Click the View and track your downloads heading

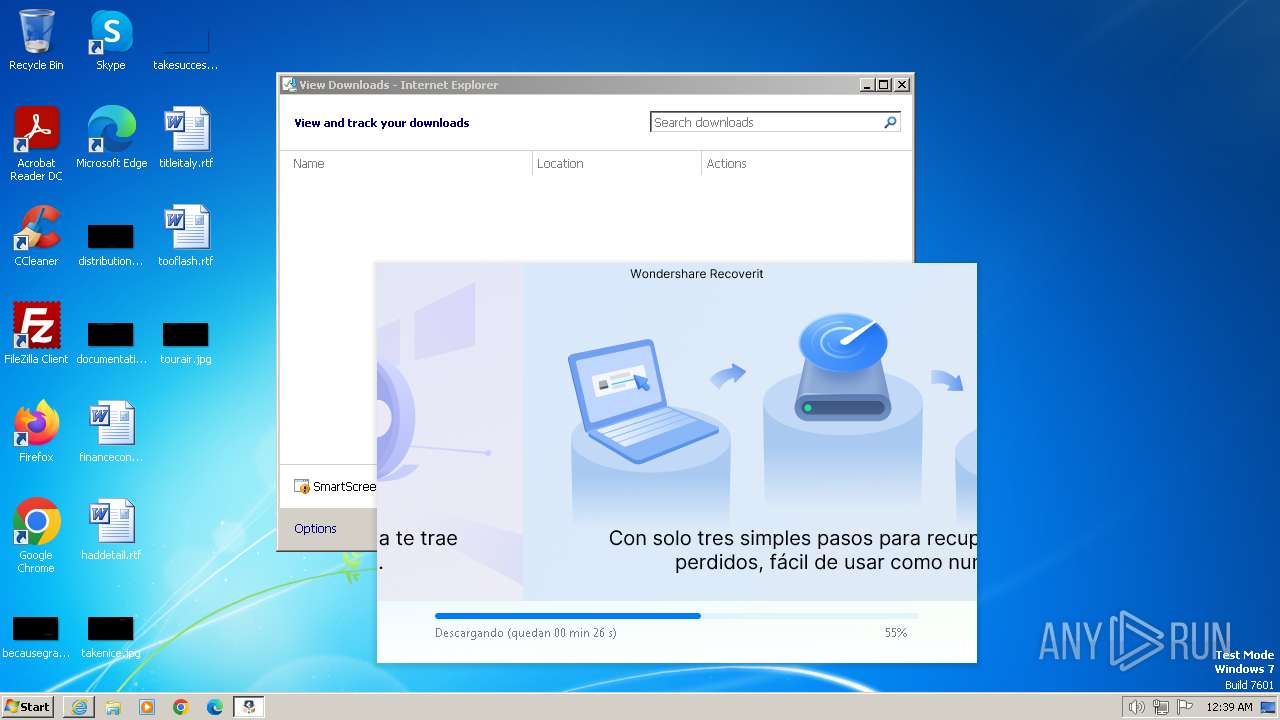coord(381,123)
